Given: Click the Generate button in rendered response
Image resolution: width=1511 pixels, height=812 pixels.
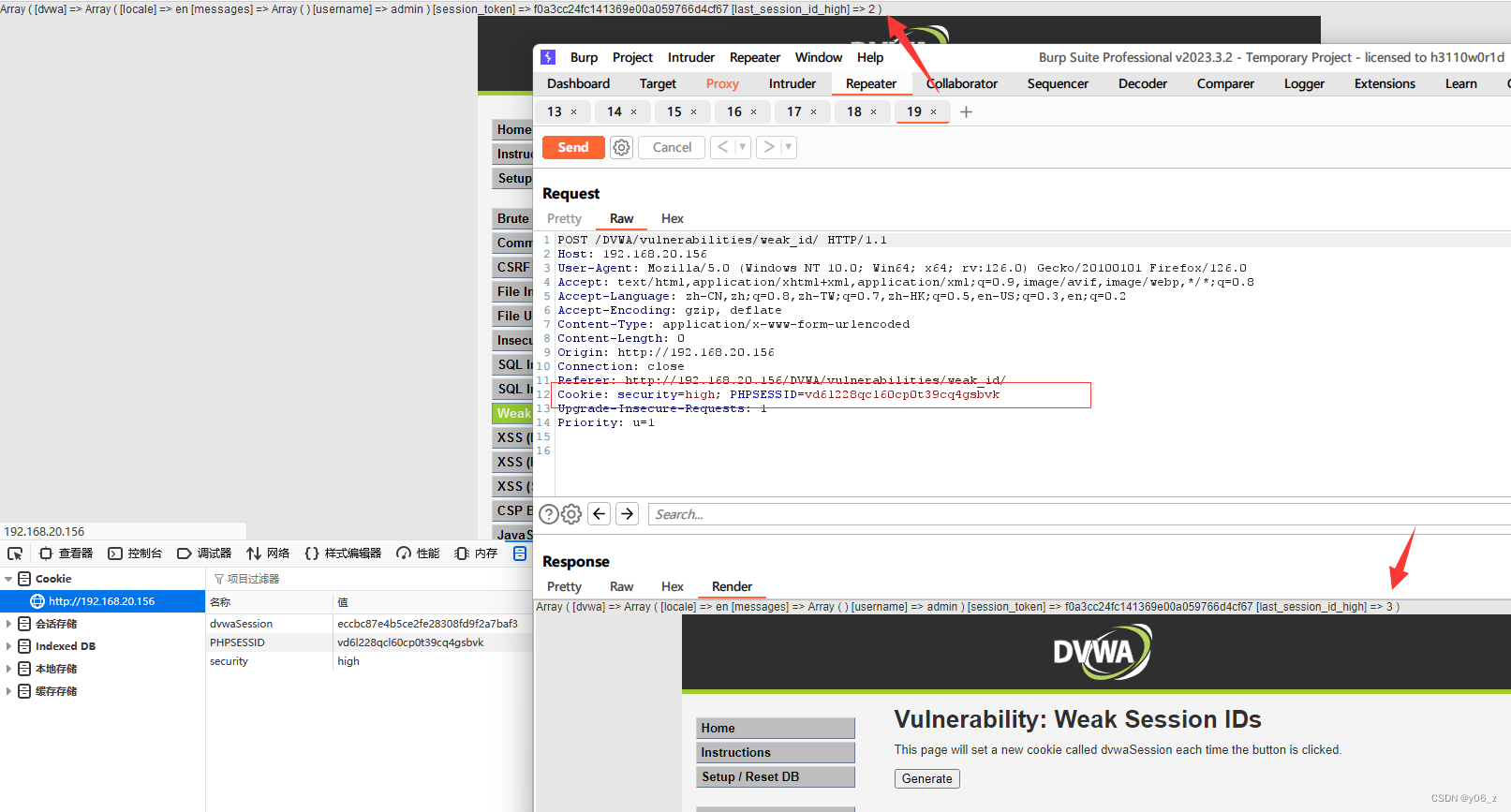Looking at the screenshot, I should [927, 778].
